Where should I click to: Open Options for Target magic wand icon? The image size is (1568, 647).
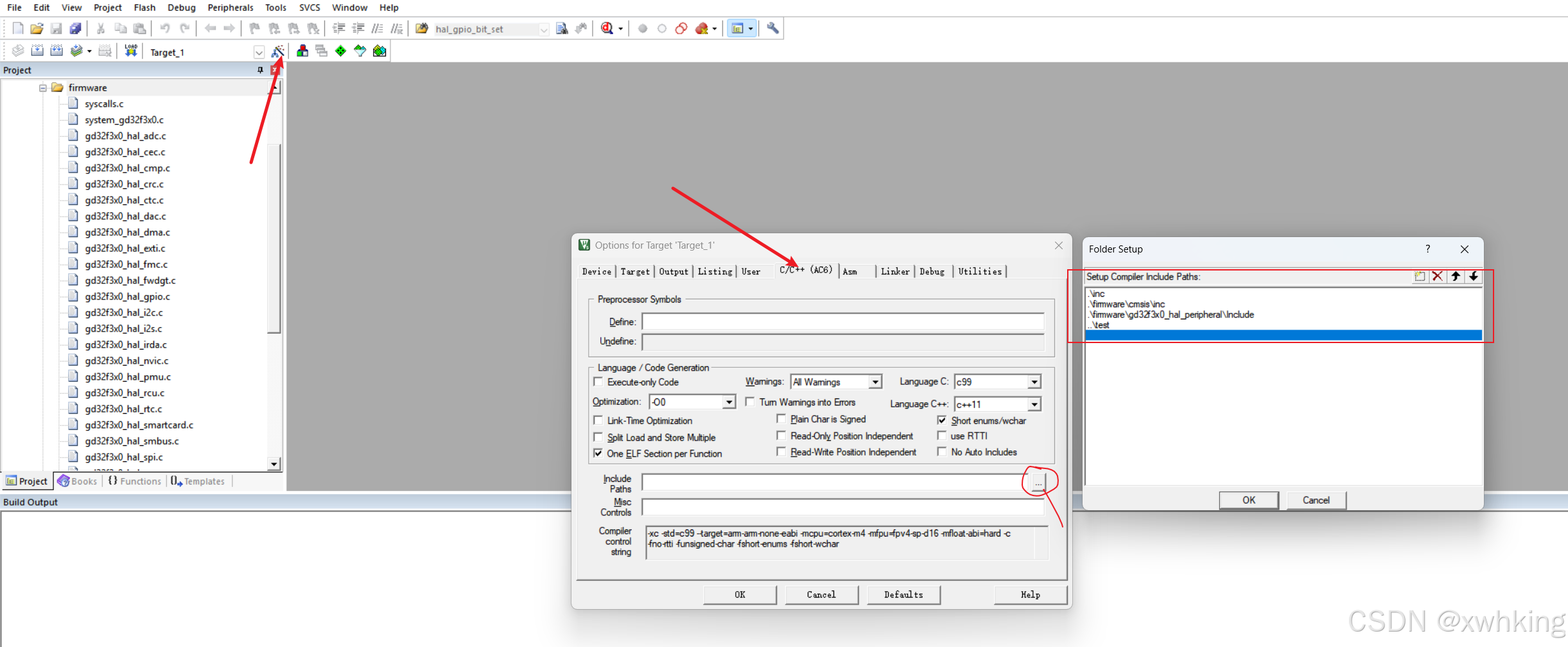click(x=278, y=51)
